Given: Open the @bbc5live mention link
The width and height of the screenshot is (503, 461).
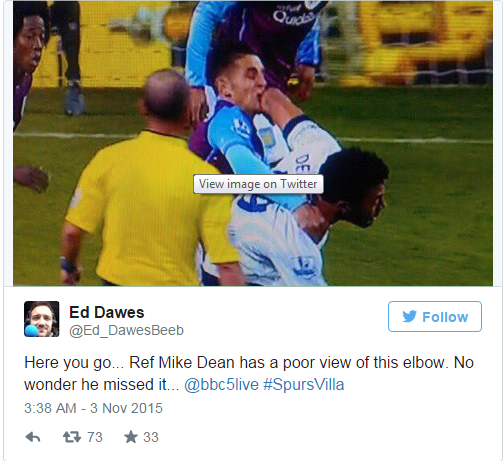Looking at the screenshot, I should [221, 384].
